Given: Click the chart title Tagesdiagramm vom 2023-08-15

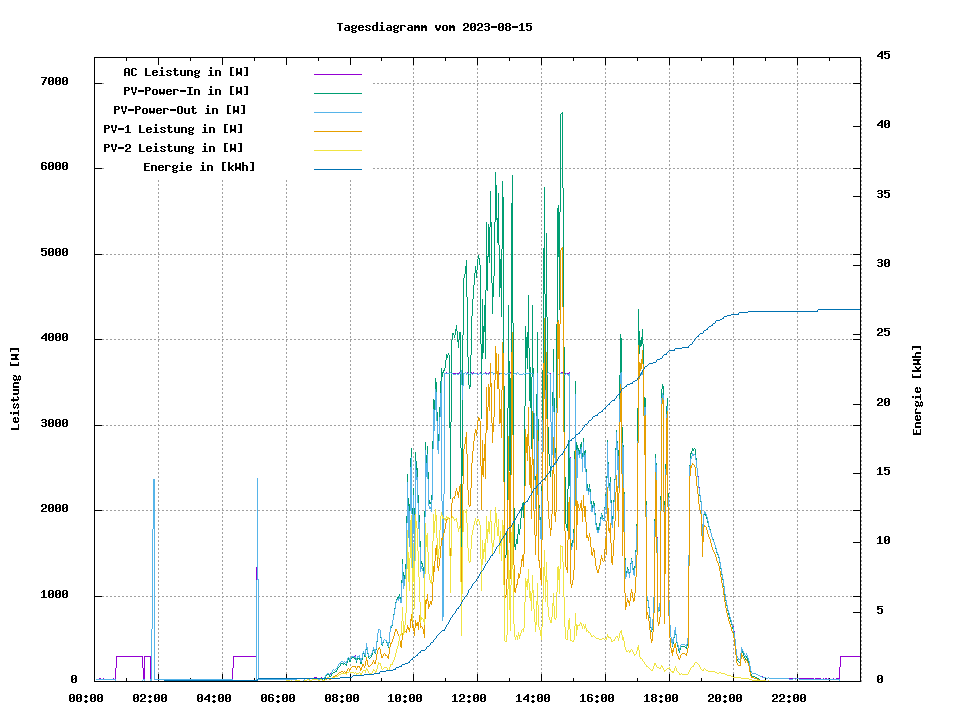Looking at the screenshot, I should click(434, 27).
